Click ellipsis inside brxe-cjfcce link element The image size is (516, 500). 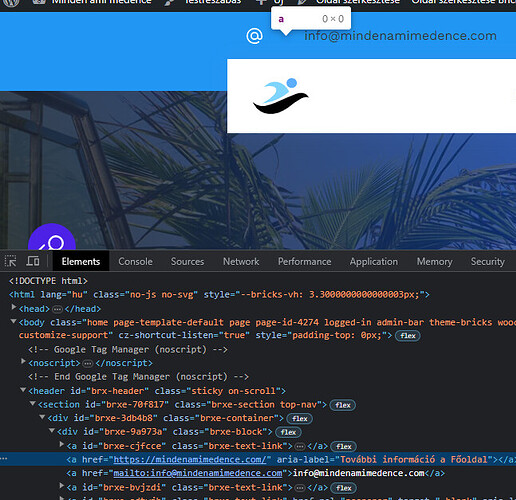[300, 446]
